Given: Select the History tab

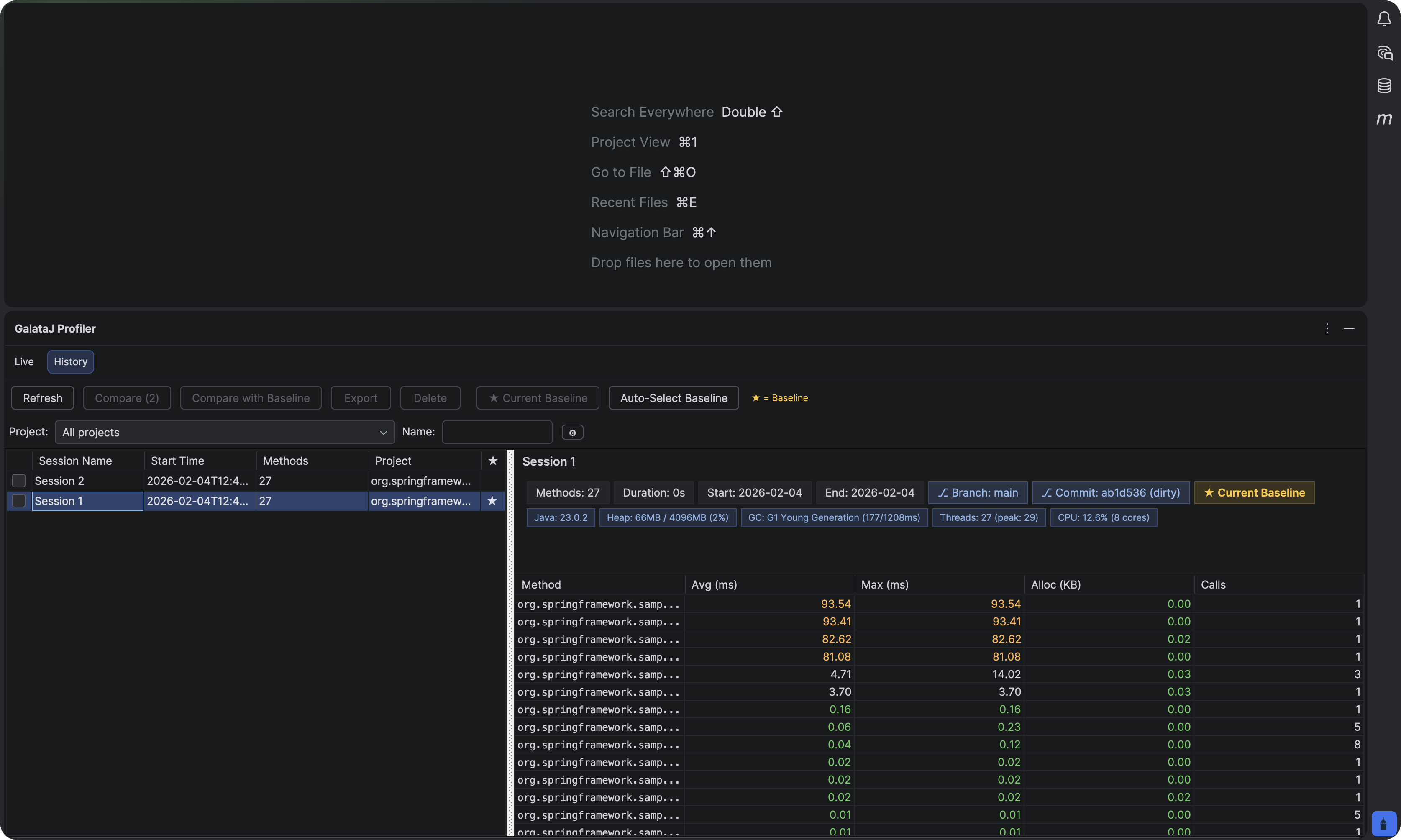Looking at the screenshot, I should pos(70,362).
